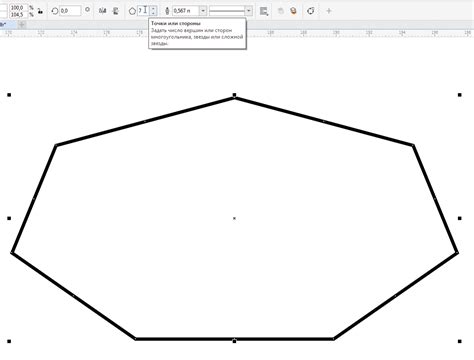Decrease polygon sides with down stepper arrow
The width and height of the screenshot is (474, 360).
click(153, 13)
